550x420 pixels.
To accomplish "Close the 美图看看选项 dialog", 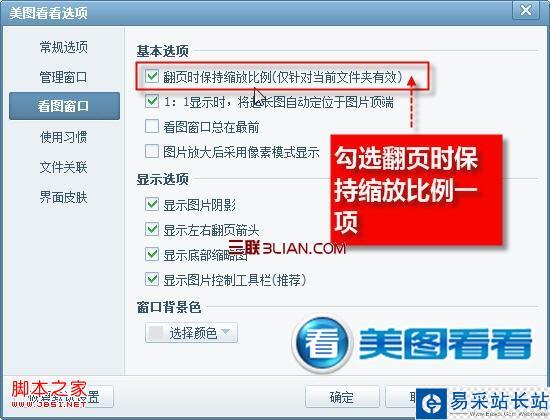I will 525,10.
